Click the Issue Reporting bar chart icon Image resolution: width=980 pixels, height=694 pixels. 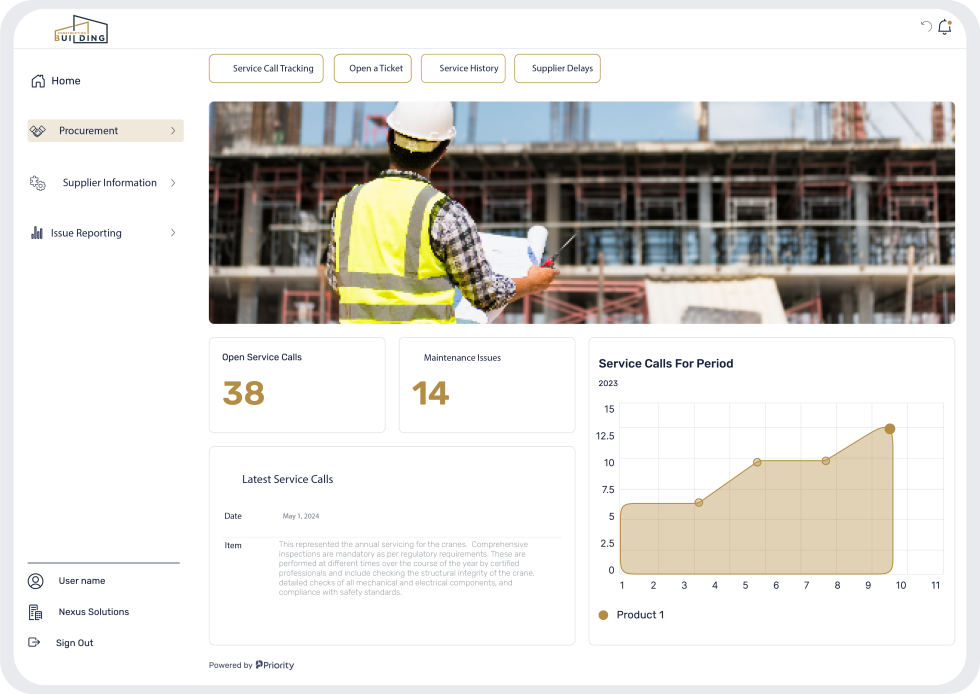coord(37,233)
